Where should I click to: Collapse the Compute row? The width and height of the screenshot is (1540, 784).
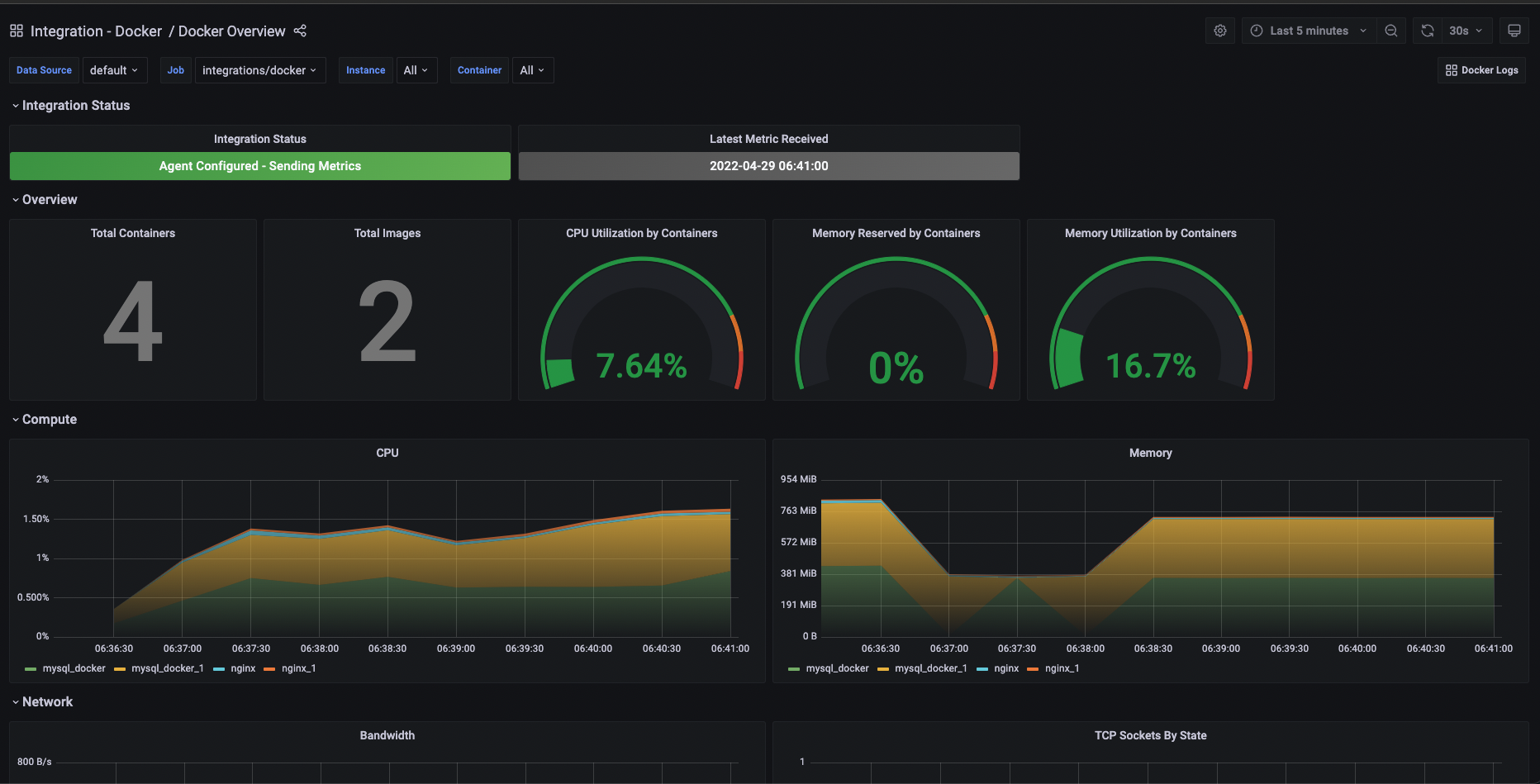click(45, 419)
